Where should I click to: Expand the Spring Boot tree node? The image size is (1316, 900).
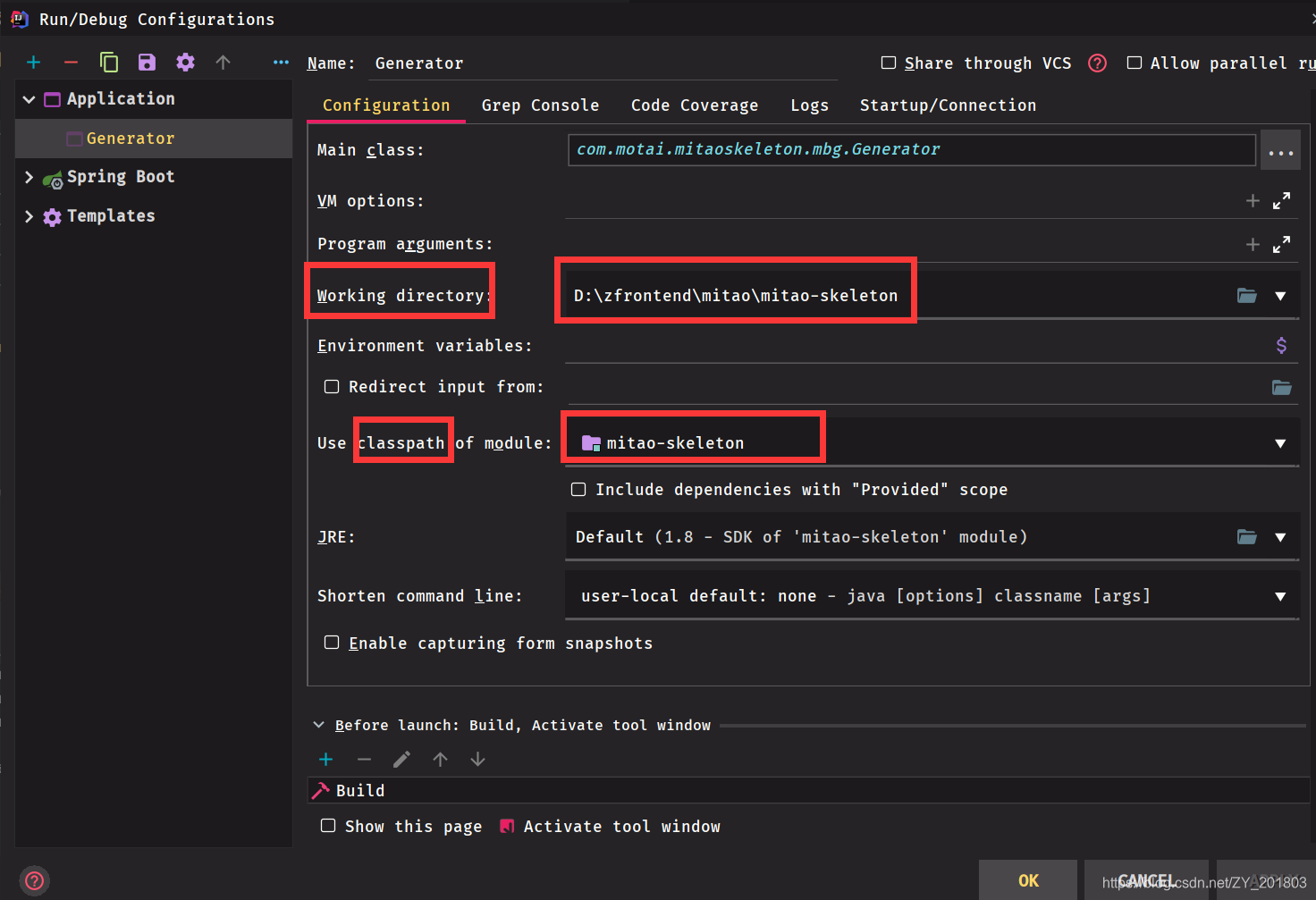(x=29, y=177)
